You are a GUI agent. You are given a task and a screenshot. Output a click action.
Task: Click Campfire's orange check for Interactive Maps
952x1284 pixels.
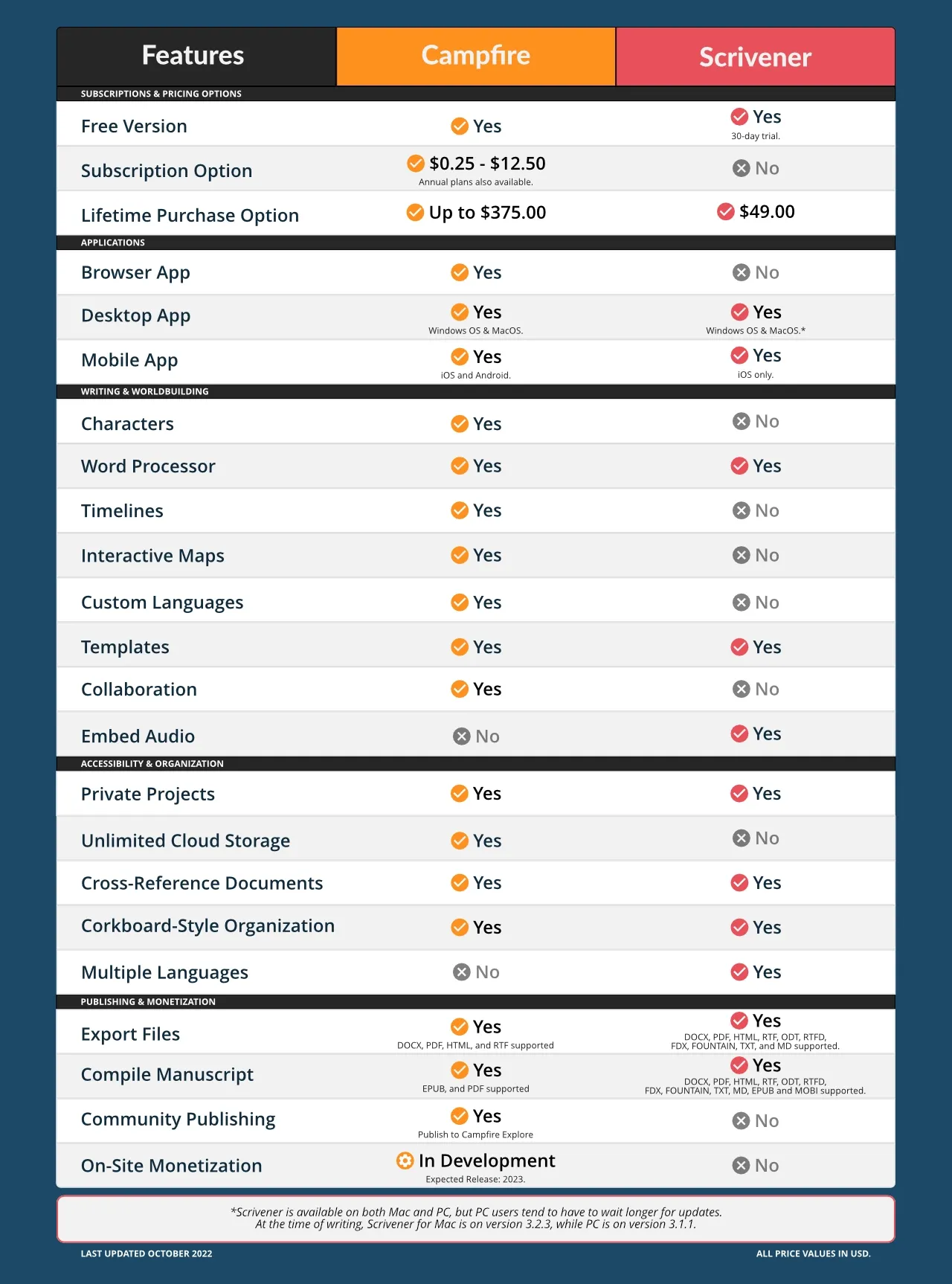(x=460, y=556)
